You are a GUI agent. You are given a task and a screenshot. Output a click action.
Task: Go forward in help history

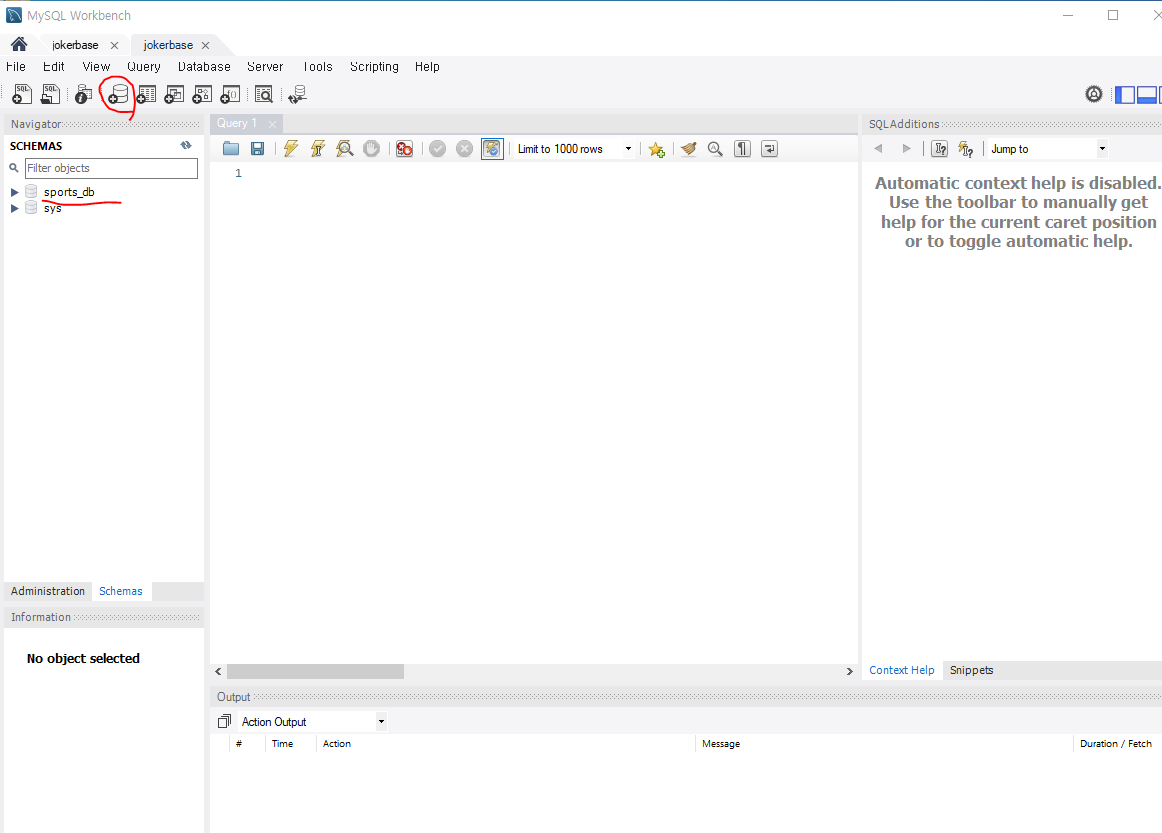click(x=906, y=149)
